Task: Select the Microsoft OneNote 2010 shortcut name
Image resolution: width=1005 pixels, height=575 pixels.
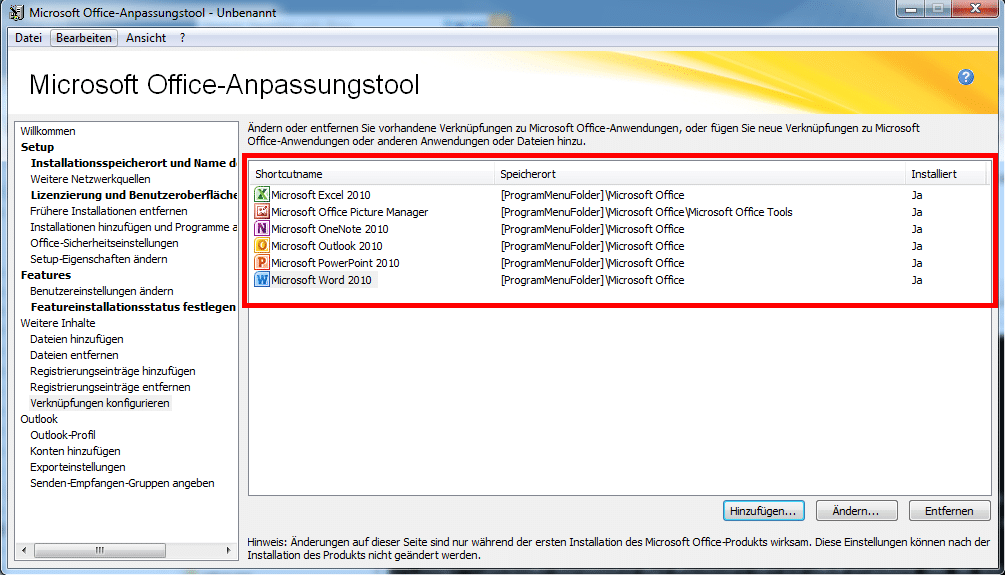Action: coord(329,229)
